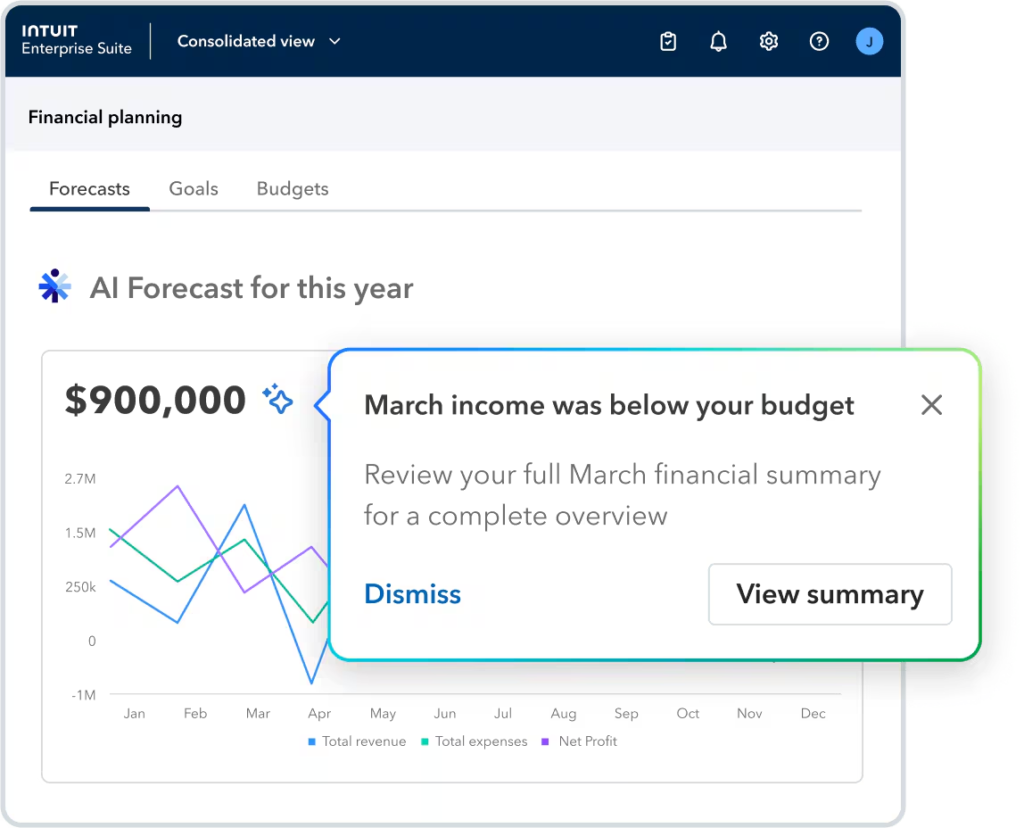
Task: Expand the Consolidated view dropdown
Action: pos(259,41)
